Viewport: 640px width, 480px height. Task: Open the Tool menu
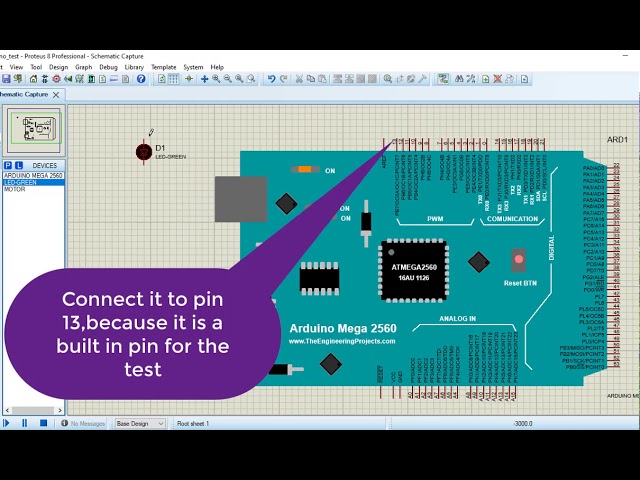point(36,67)
